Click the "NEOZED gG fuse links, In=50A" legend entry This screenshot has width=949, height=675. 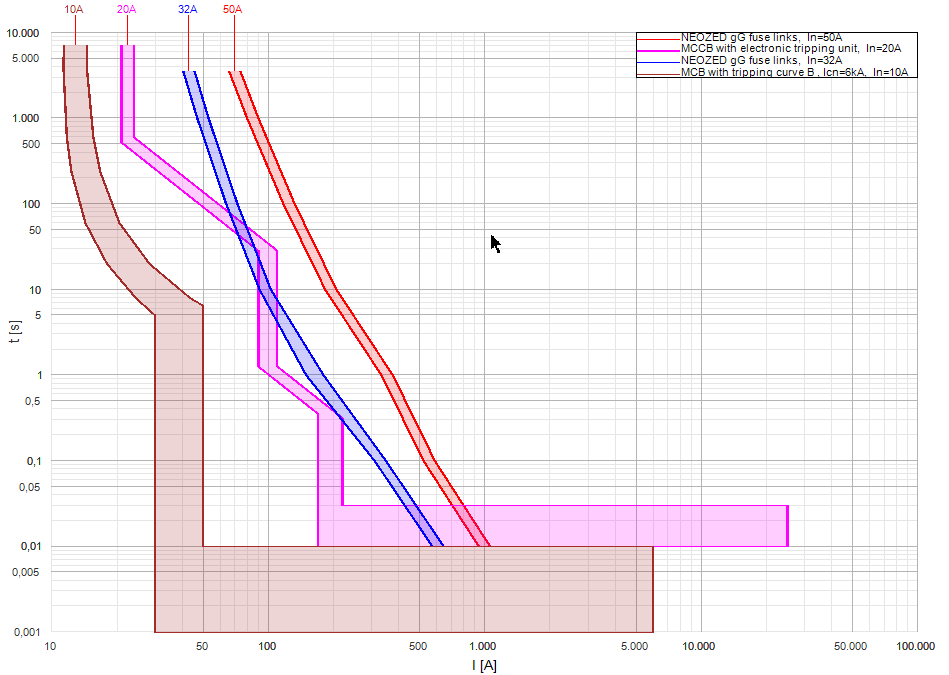pos(760,37)
